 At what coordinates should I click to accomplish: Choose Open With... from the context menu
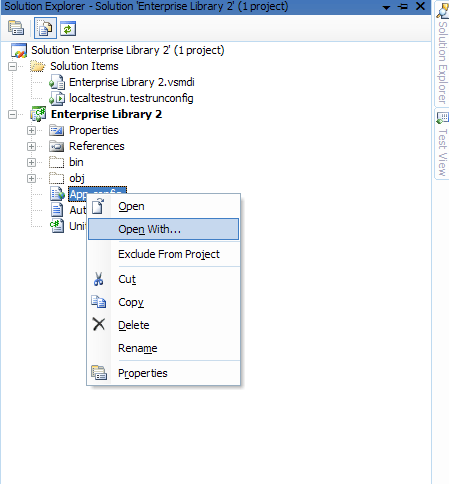(163, 229)
